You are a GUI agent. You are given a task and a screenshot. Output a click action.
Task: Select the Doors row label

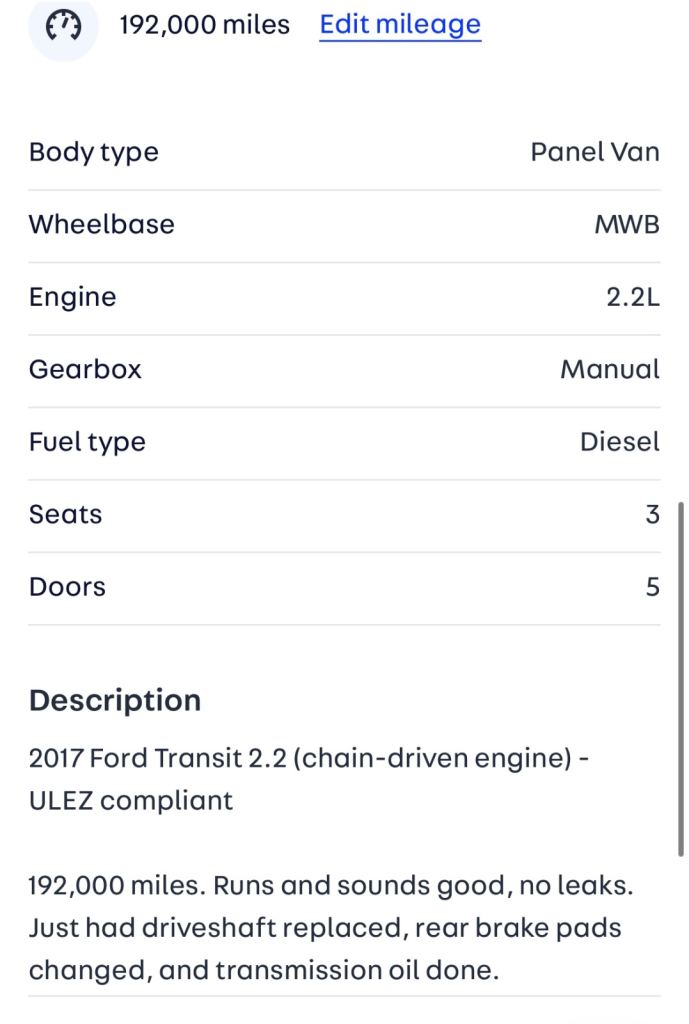pyautogui.click(x=67, y=587)
